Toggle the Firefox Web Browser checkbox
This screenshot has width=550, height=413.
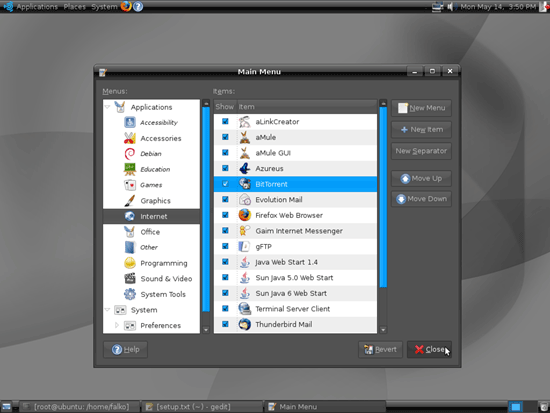tap(225, 215)
